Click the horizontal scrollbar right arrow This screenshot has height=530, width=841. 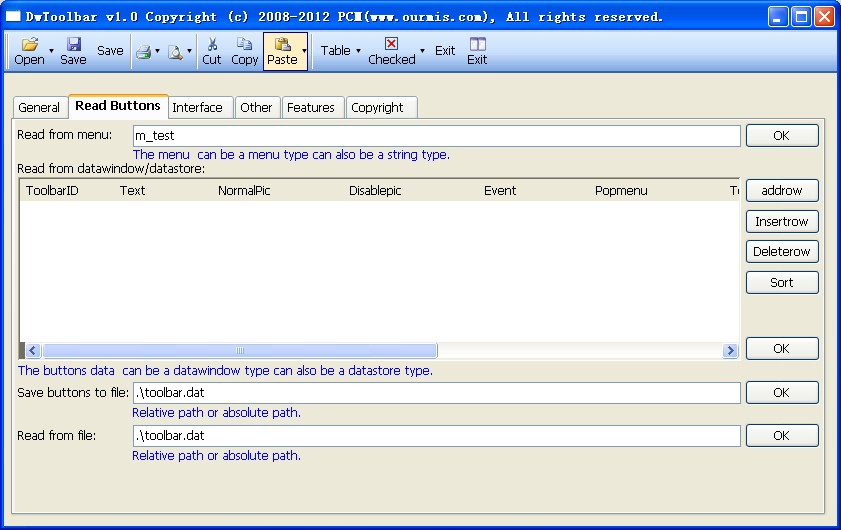[729, 351]
